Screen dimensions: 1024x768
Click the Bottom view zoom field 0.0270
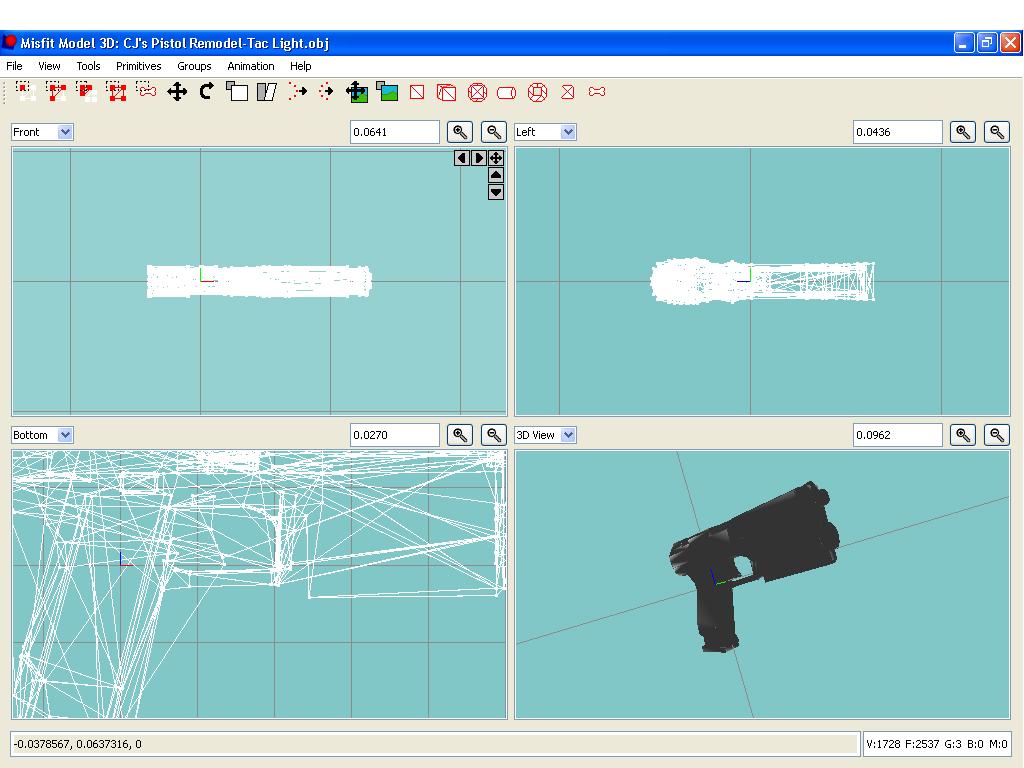[x=395, y=435]
